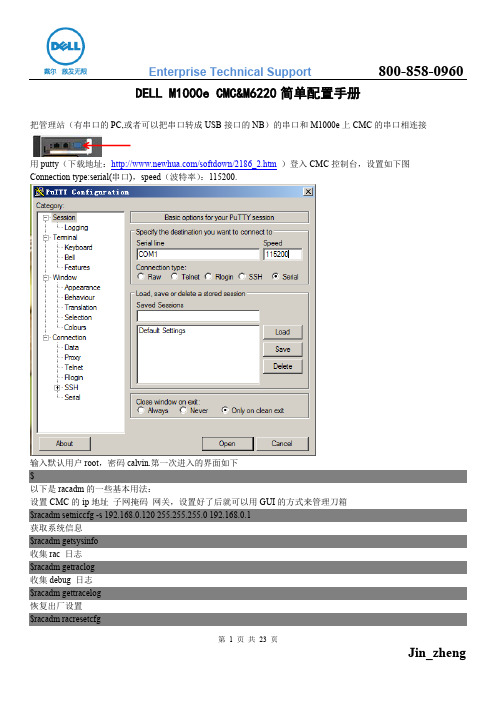Select the Rlogin category in tree
This screenshot has width=496, height=702.
tap(74, 377)
